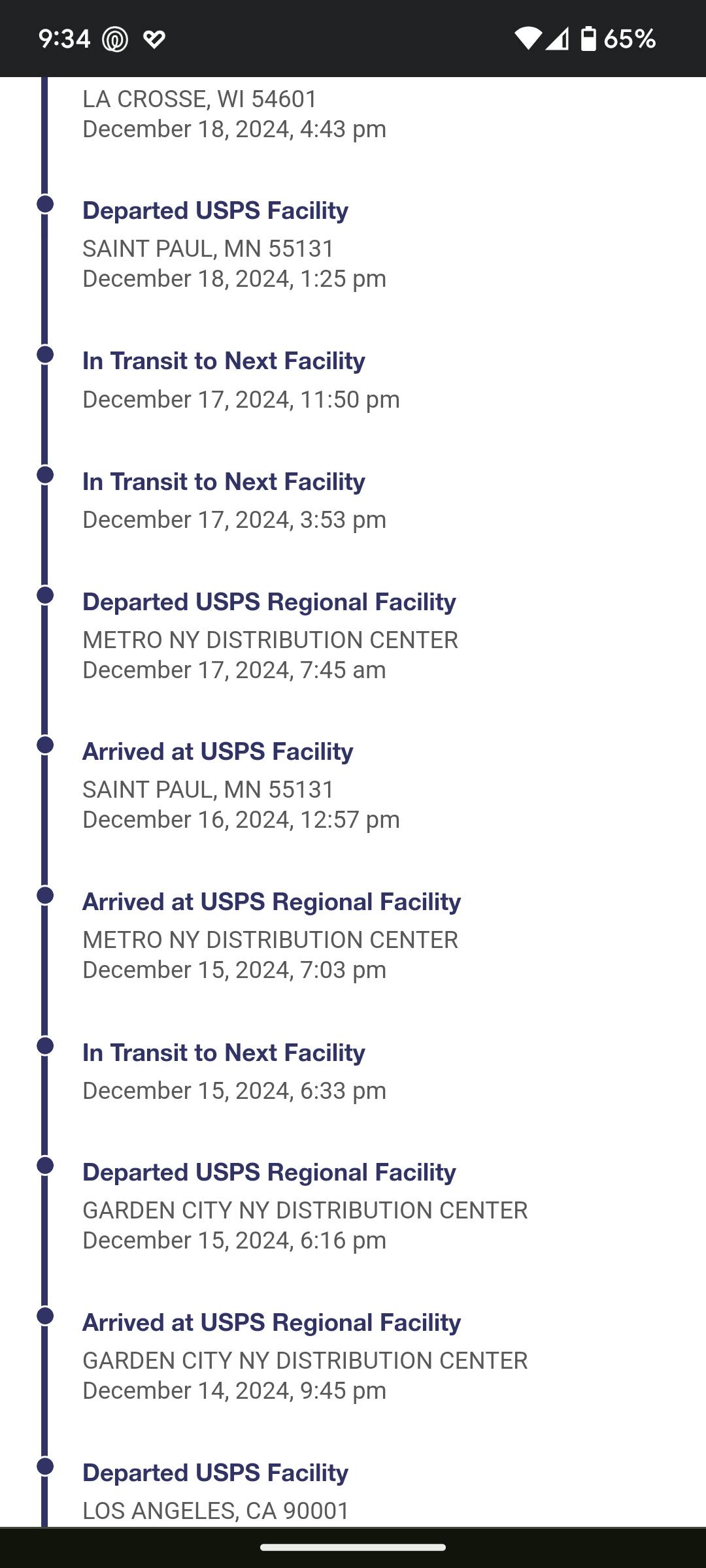Tap timeline dot for Arrived at Saint Paul facility
This screenshot has height=1568, width=706.
pos(45,745)
